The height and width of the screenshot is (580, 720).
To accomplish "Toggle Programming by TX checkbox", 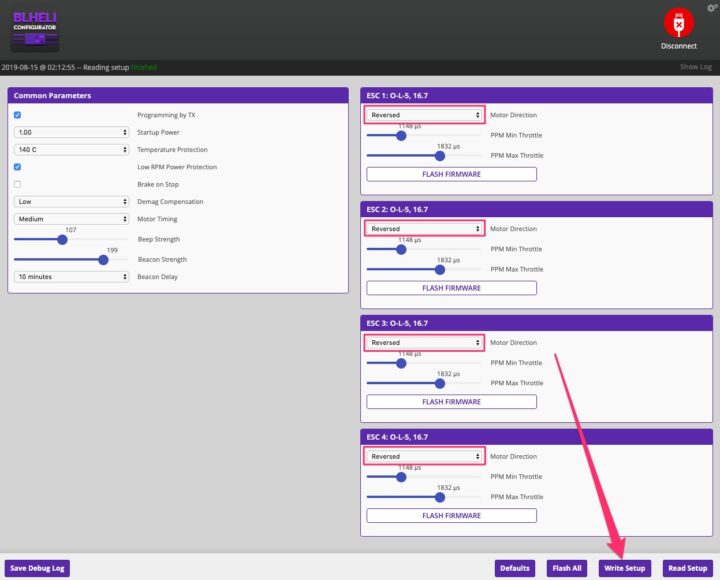I will coord(17,115).
